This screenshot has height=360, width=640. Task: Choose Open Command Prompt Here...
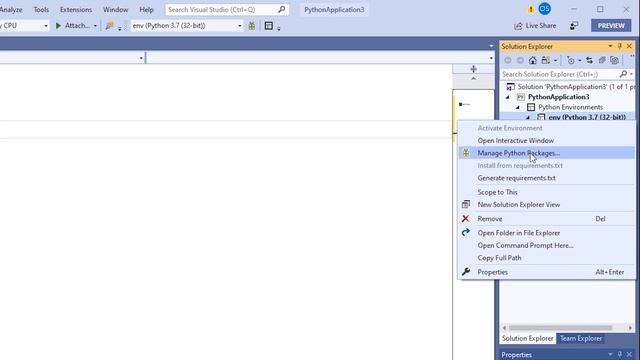pos(547,245)
